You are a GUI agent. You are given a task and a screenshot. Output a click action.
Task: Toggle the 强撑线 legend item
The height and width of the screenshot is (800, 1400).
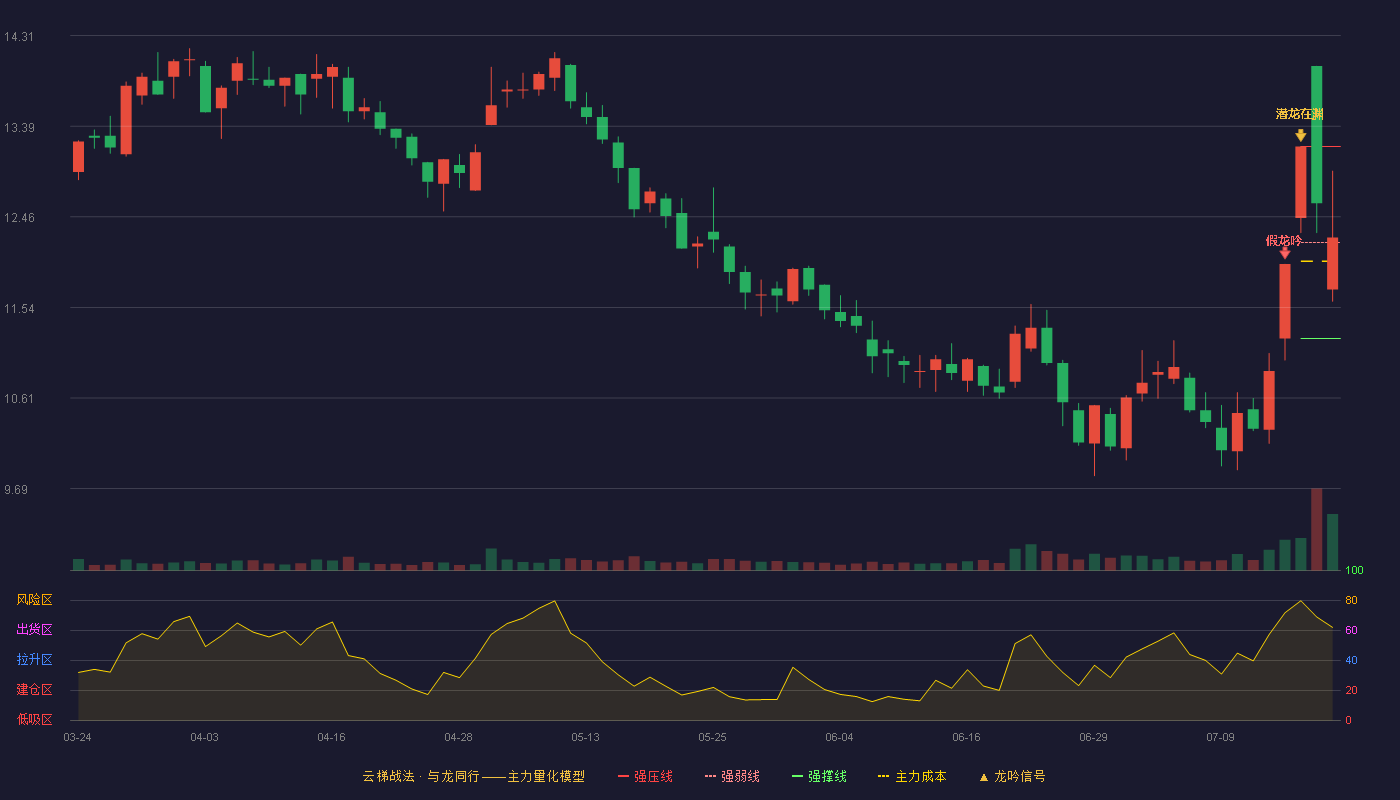819,776
